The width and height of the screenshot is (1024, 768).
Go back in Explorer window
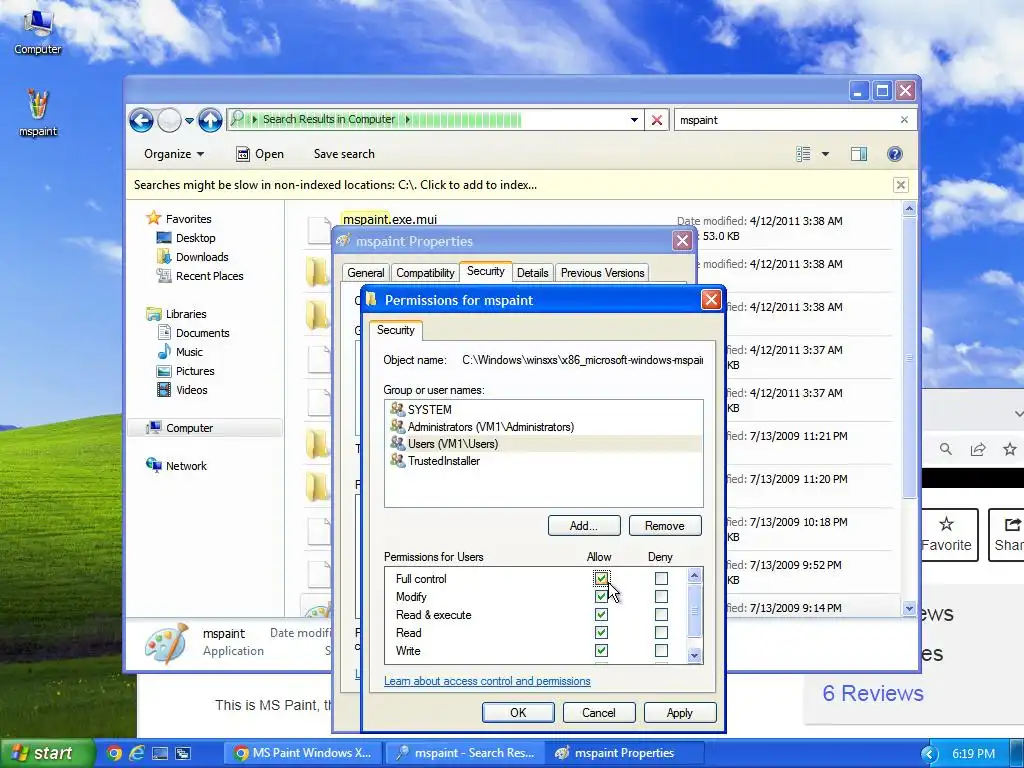click(141, 120)
